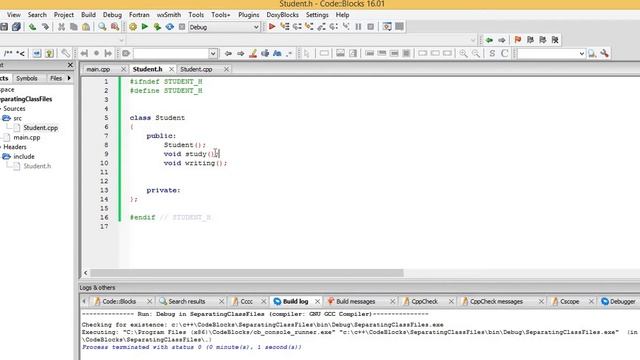Click the Build and run icon
The image size is (640, 360).
pyautogui.click(x=157, y=27)
